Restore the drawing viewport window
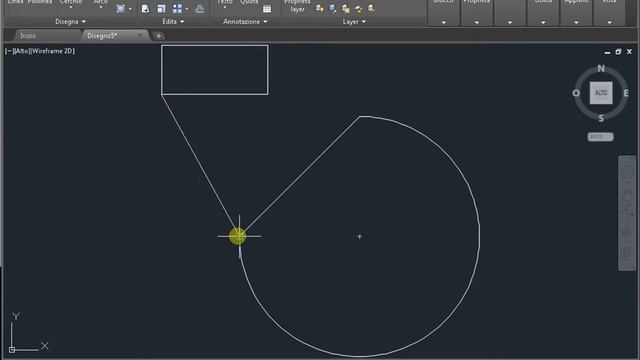Image resolution: width=640 pixels, height=360 pixels. tap(618, 52)
